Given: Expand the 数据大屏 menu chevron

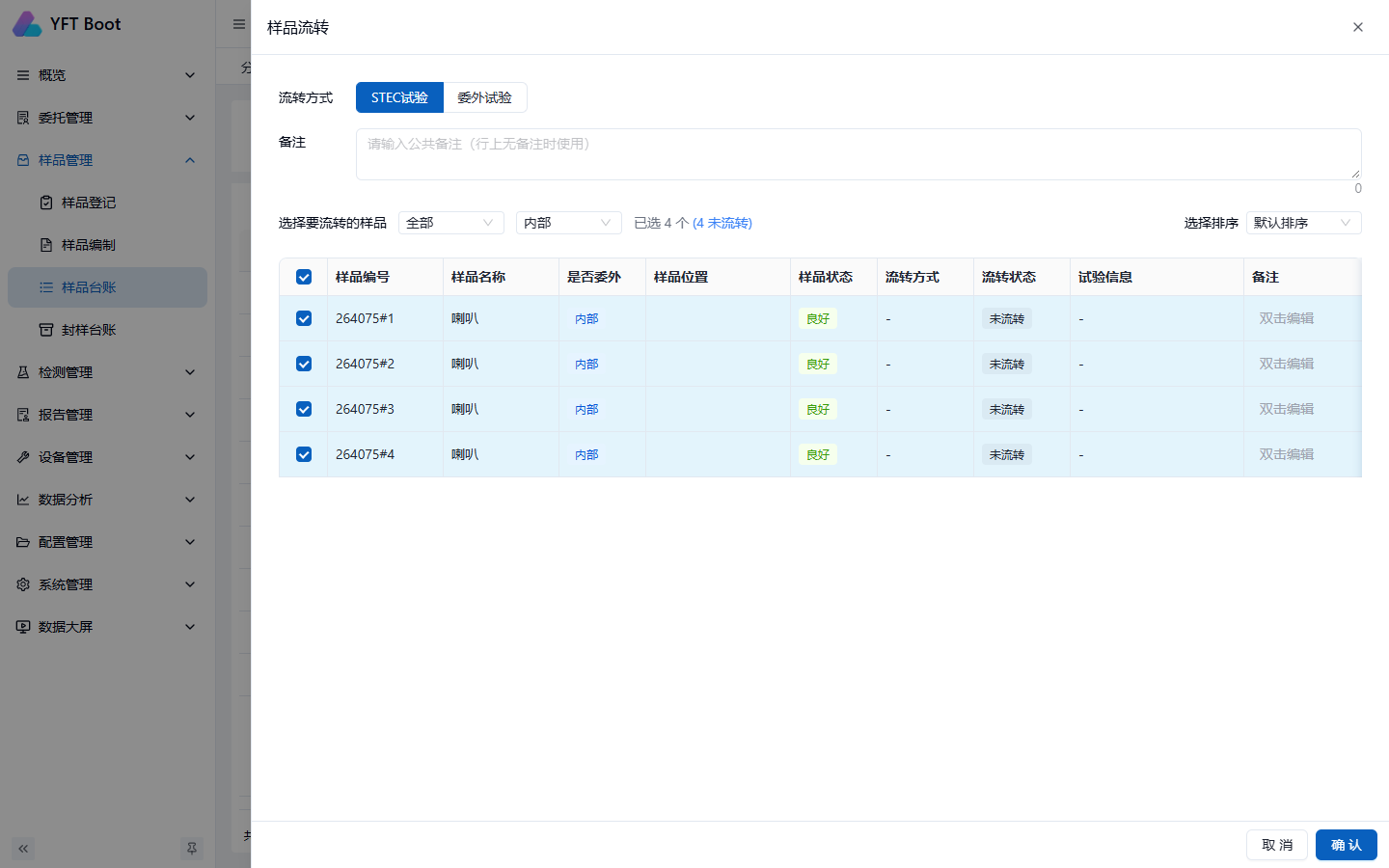Looking at the screenshot, I should pyautogui.click(x=190, y=627).
